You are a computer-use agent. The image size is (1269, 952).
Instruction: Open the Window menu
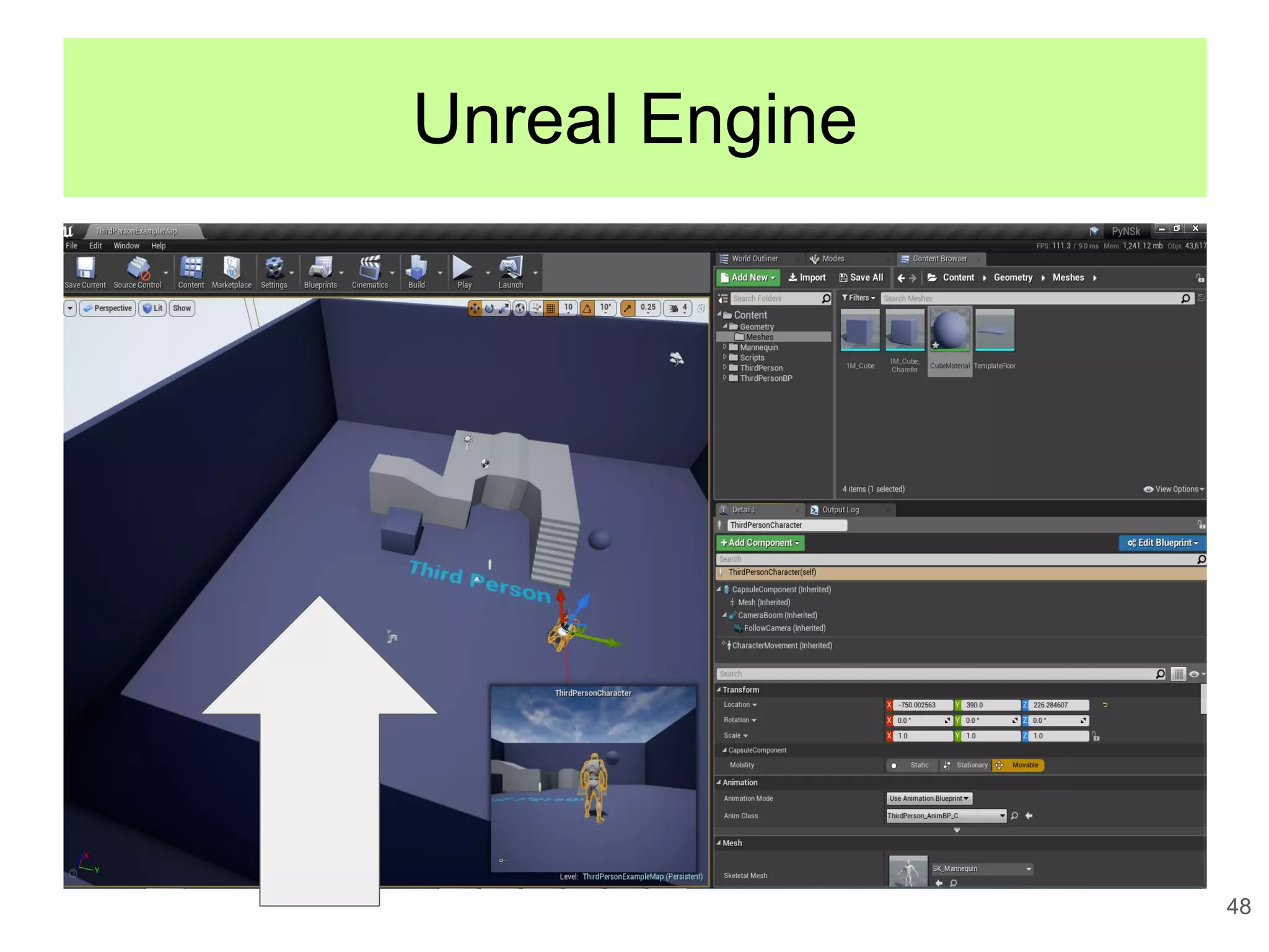click(126, 246)
